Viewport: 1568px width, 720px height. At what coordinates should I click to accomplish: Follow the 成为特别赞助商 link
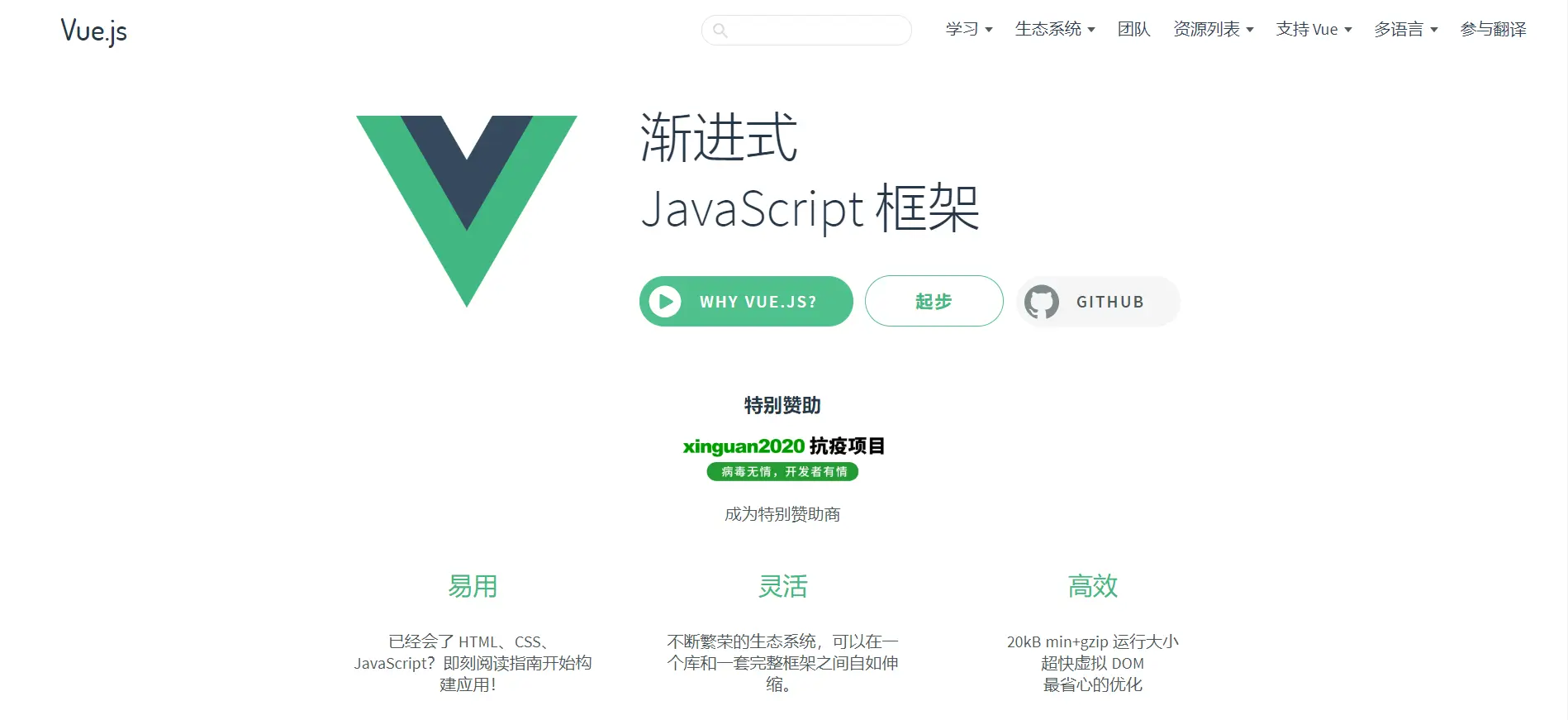[x=782, y=514]
